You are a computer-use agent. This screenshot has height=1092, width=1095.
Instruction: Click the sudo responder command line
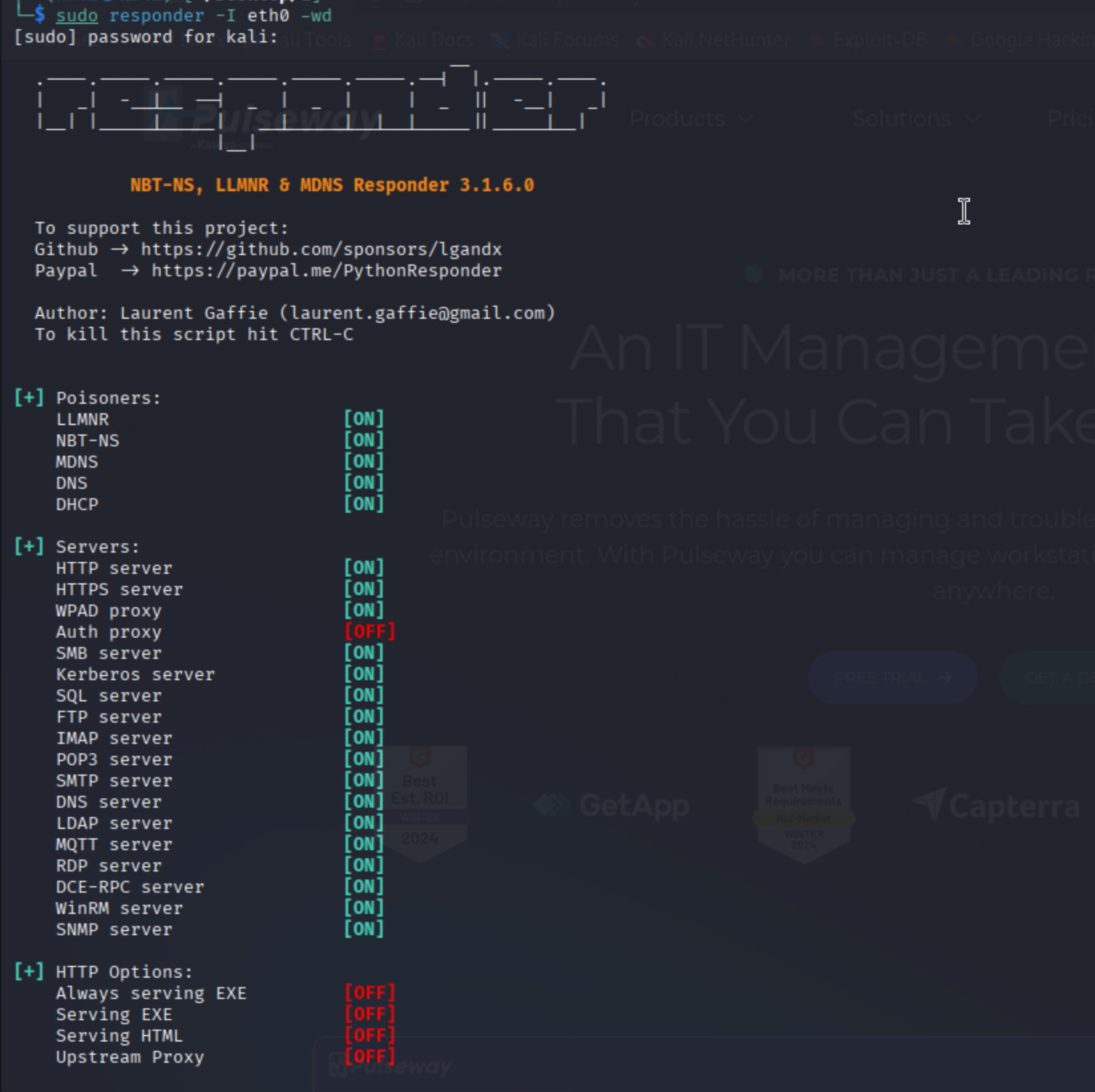(193, 15)
